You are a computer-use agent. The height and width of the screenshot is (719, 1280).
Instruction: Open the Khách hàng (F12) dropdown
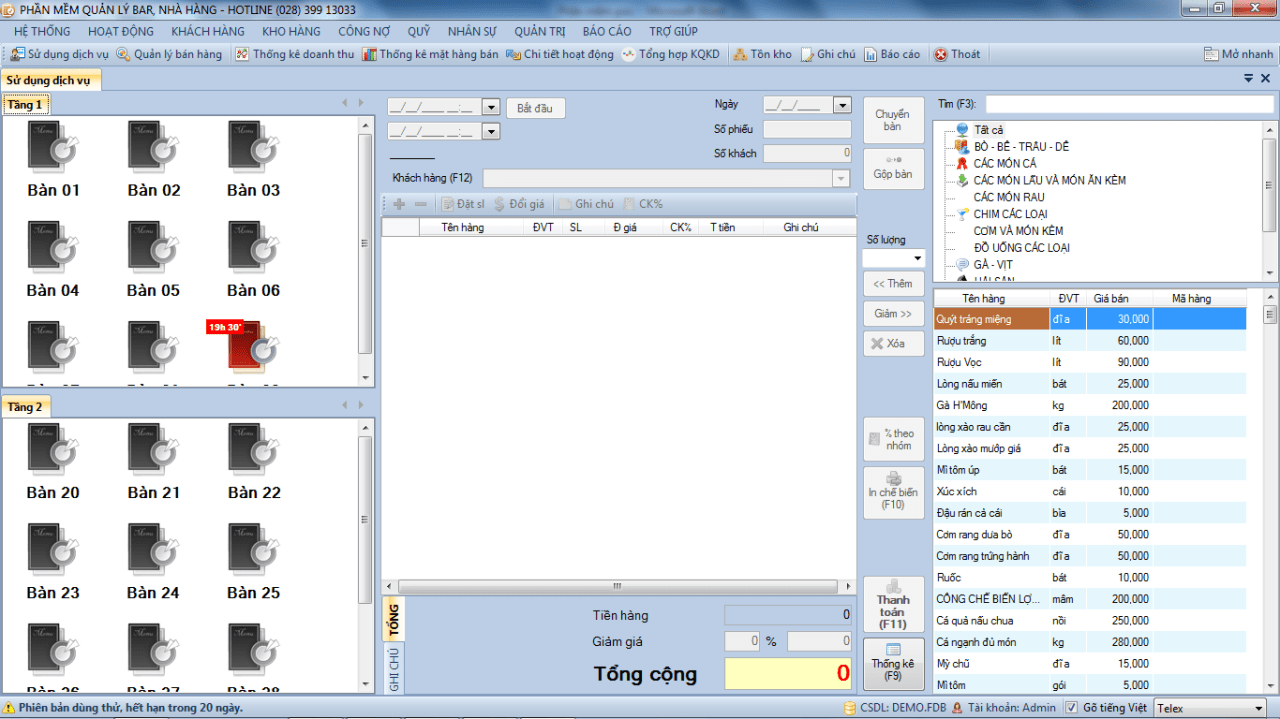[841, 178]
